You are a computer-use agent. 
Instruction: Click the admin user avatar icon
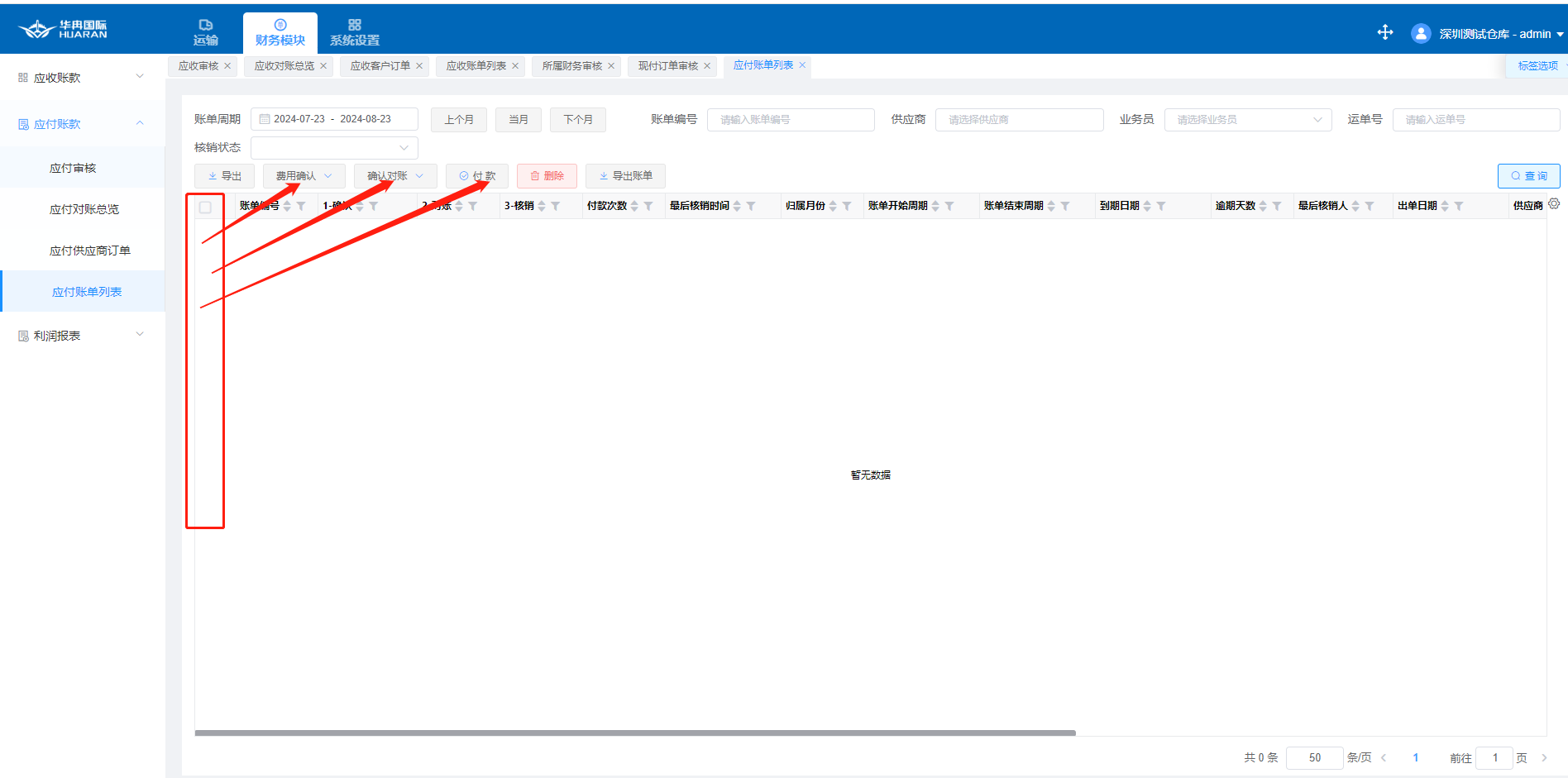1421,34
